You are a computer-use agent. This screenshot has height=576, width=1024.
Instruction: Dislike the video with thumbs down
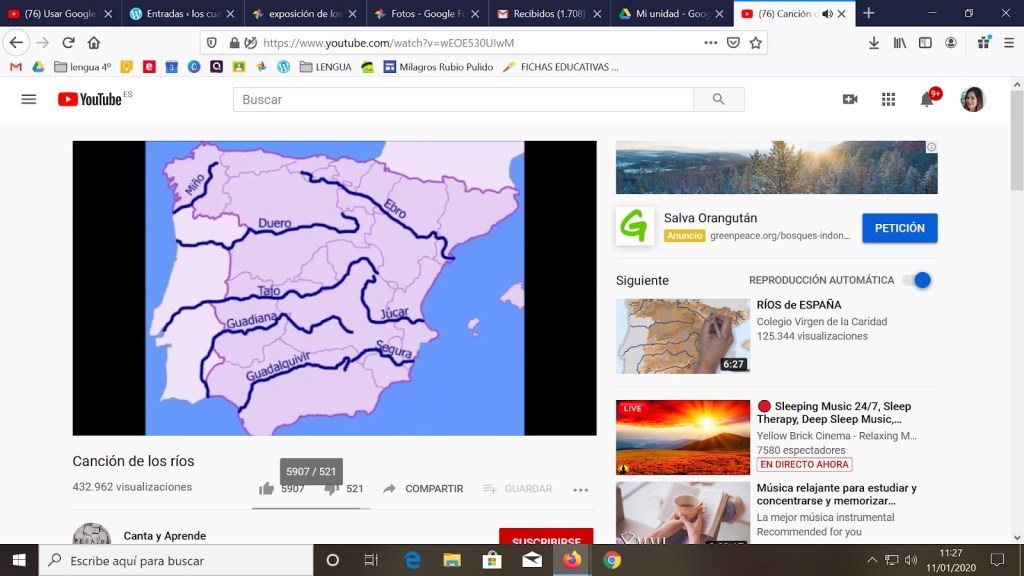pyautogui.click(x=331, y=489)
